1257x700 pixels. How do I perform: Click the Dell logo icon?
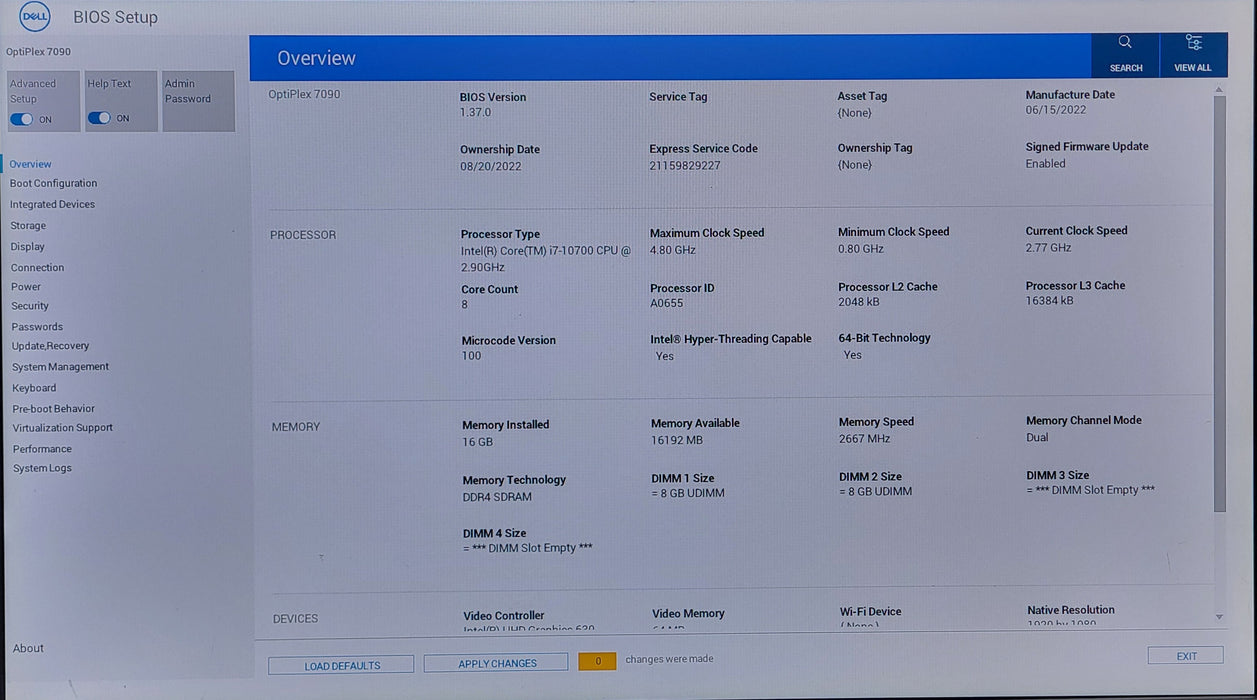35,16
